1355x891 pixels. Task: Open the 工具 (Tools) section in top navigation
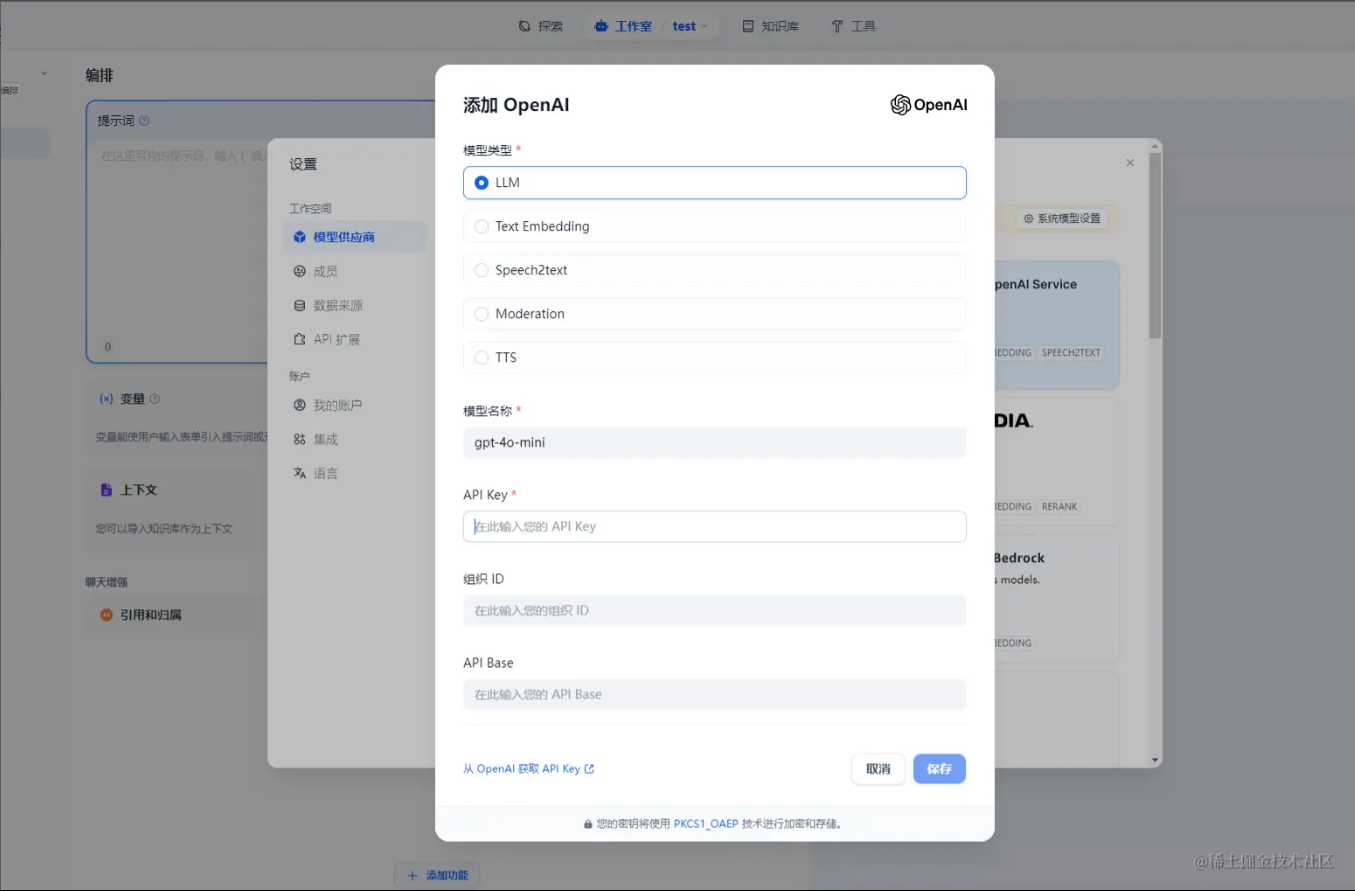(x=852, y=26)
